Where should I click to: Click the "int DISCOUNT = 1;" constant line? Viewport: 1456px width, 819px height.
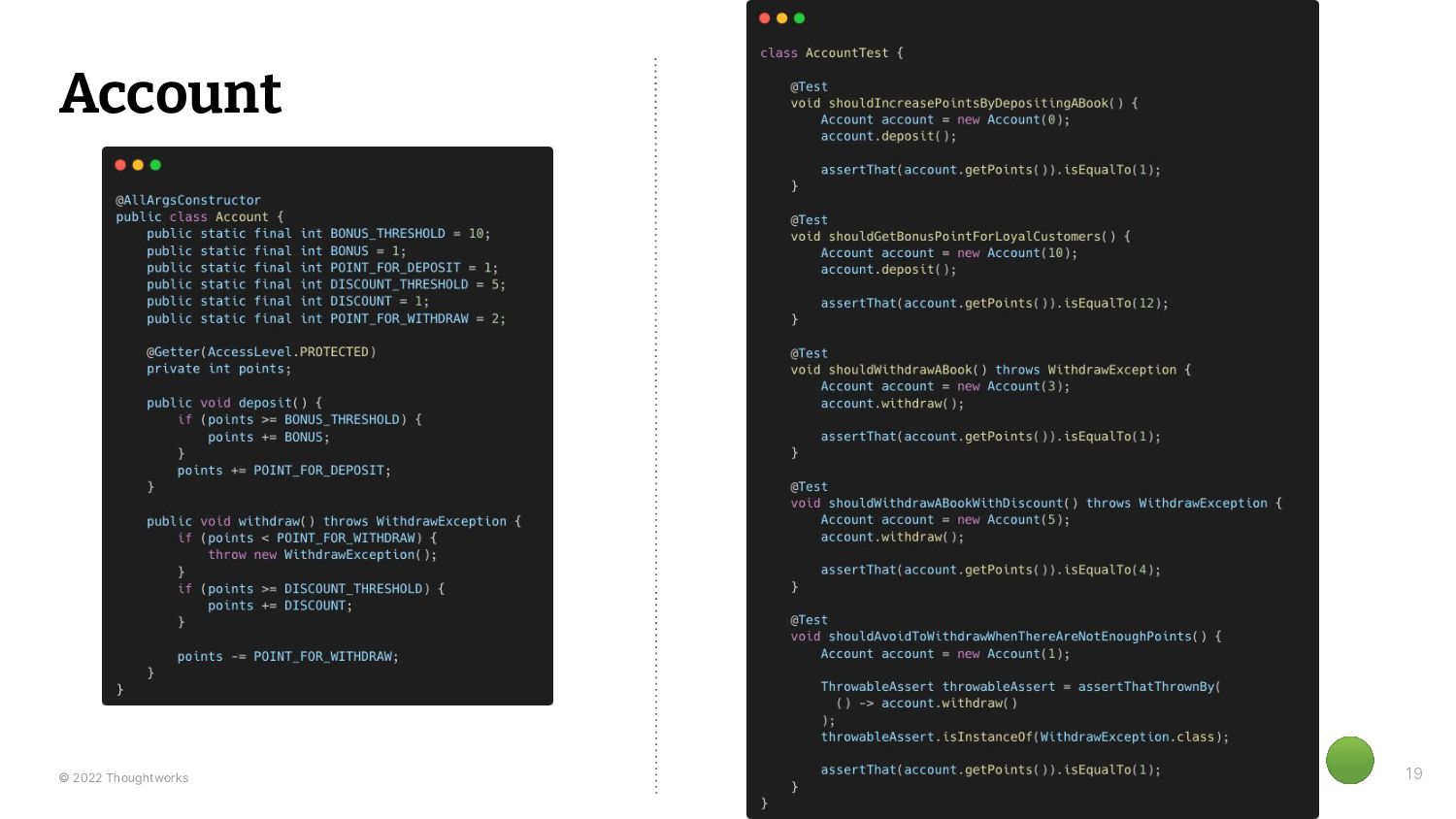click(x=288, y=302)
